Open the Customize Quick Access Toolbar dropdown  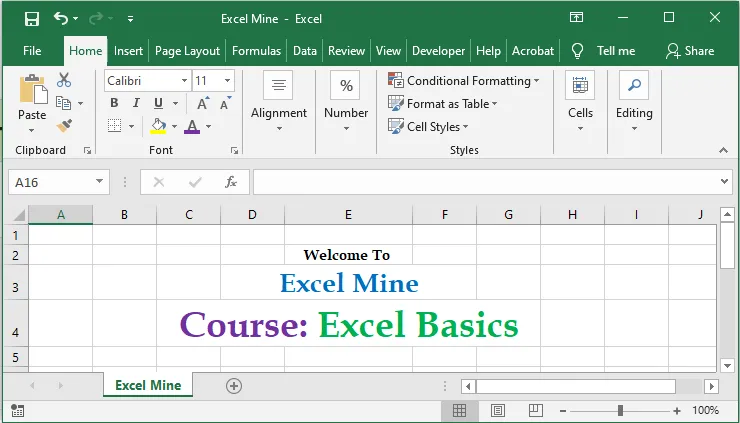point(130,19)
